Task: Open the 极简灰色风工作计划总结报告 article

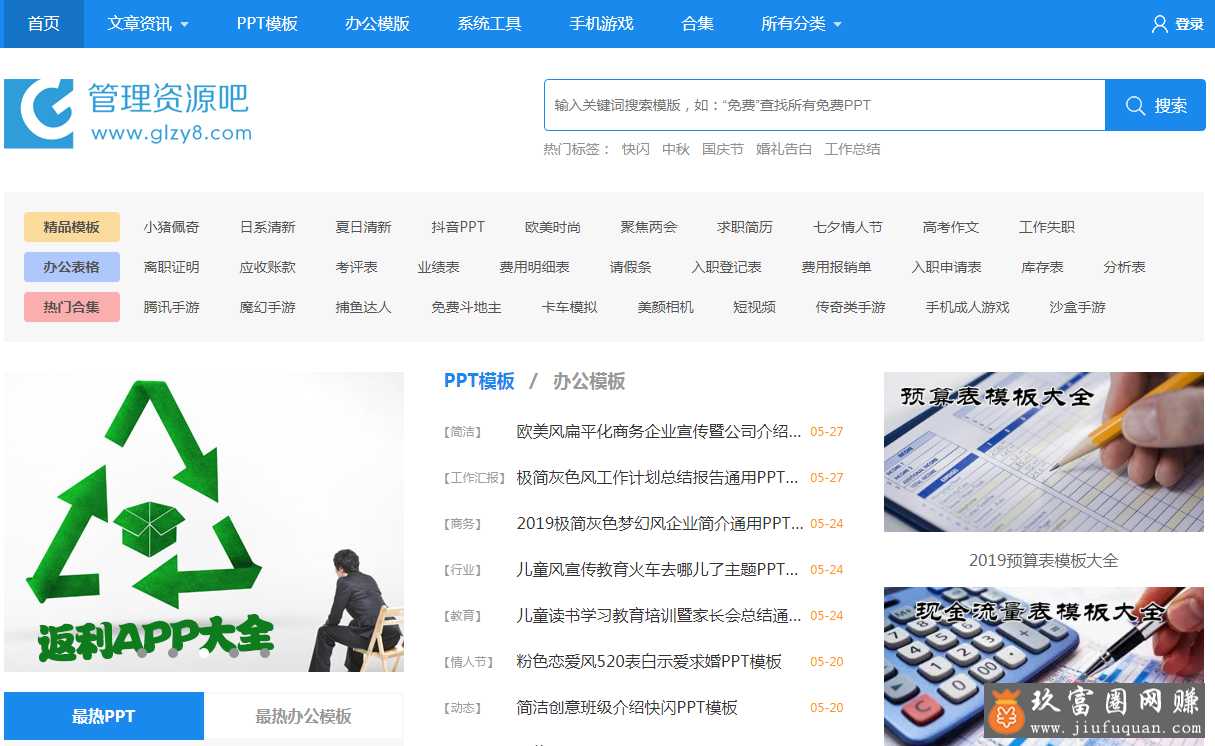Action: point(657,478)
